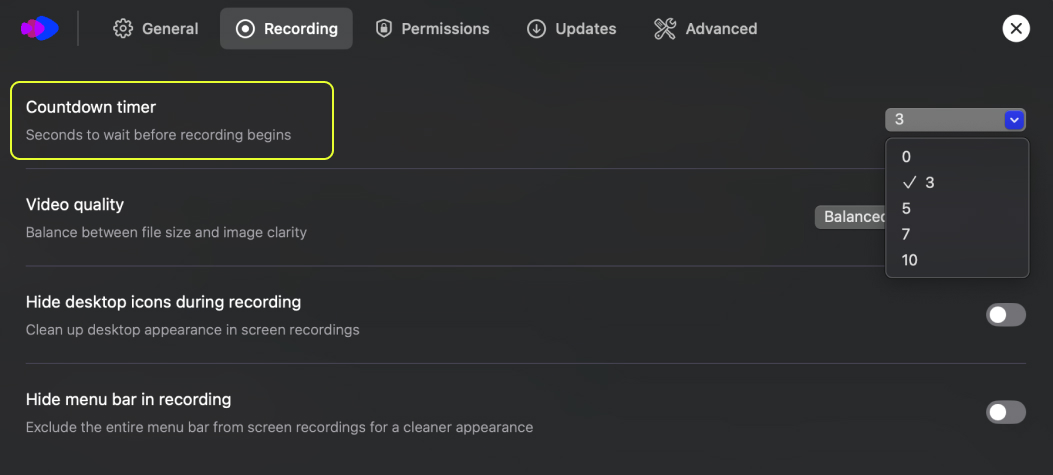Select 5 seconds countdown option
1053x475 pixels.
[957, 208]
